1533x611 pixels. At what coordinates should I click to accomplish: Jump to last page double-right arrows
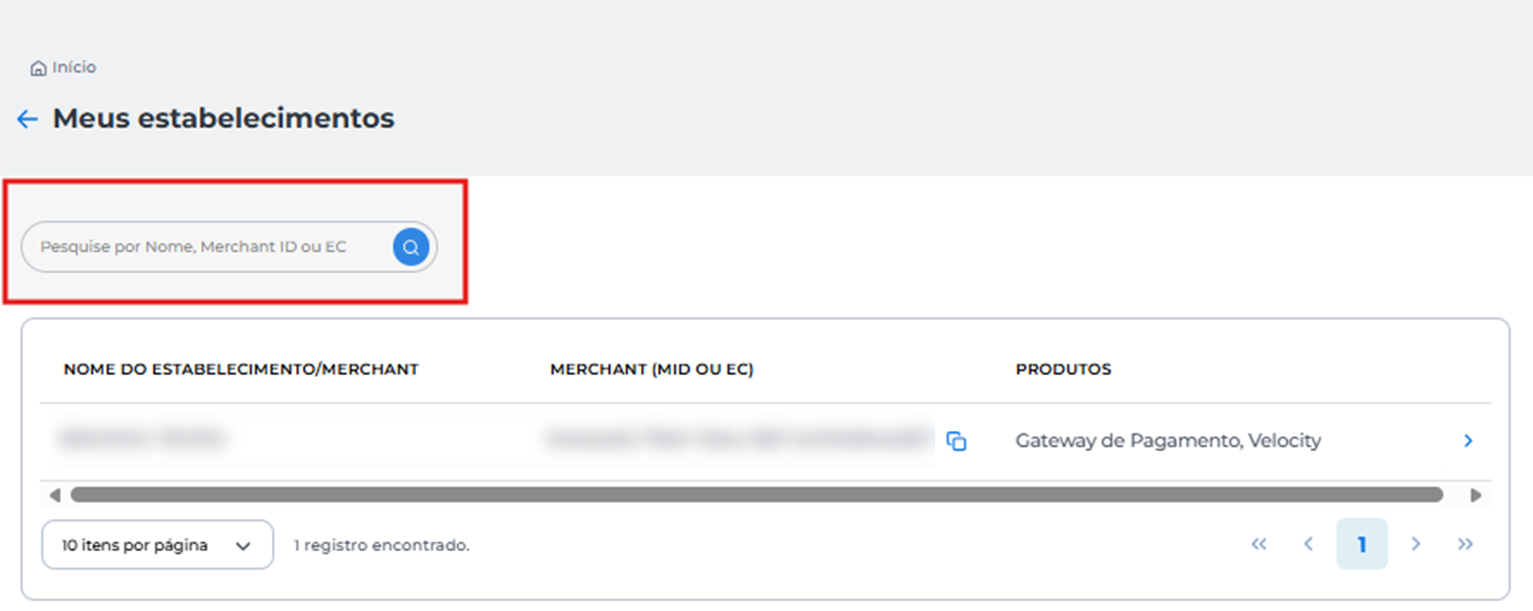tap(1466, 544)
